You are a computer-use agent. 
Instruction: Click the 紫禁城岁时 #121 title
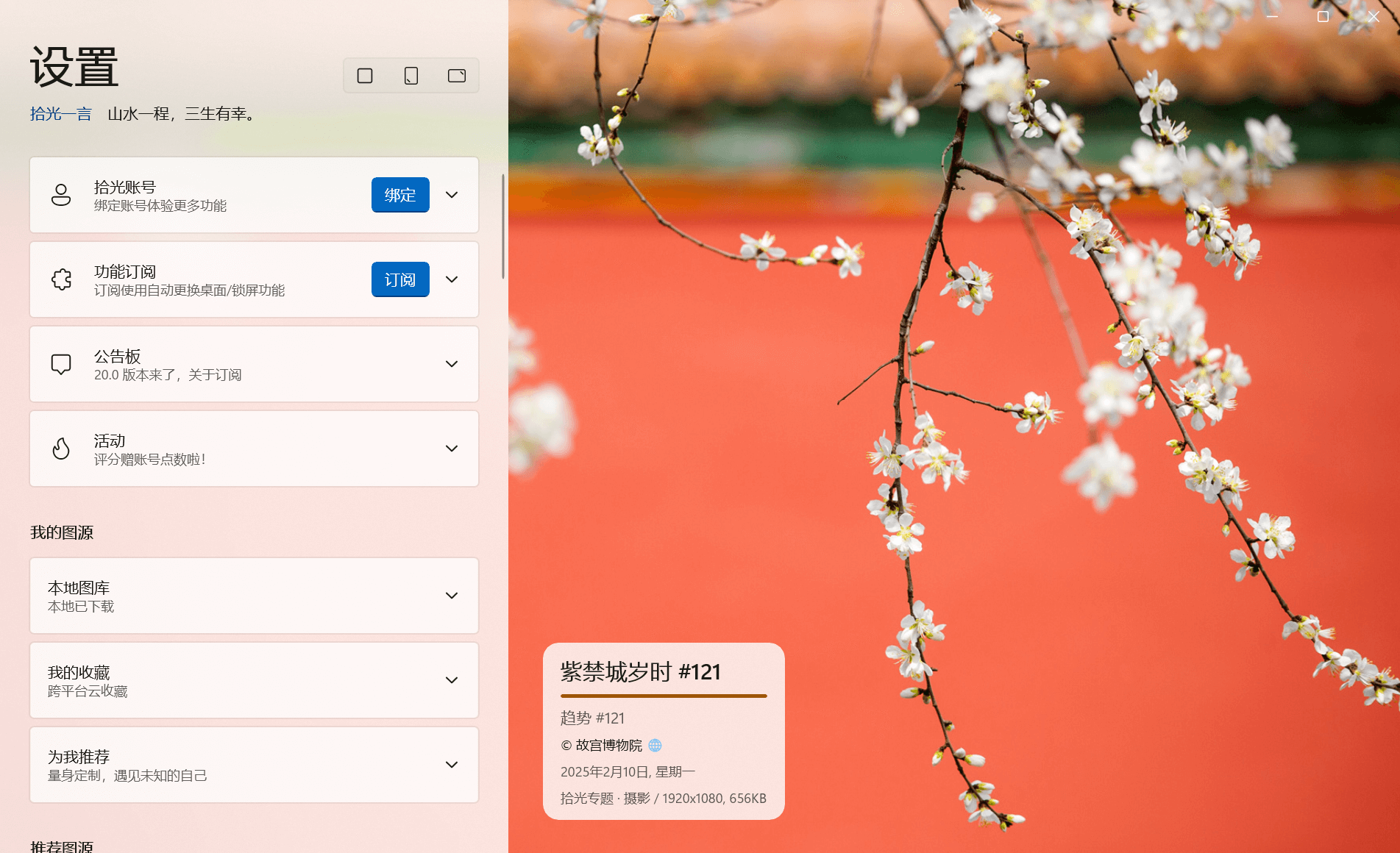pos(641,672)
